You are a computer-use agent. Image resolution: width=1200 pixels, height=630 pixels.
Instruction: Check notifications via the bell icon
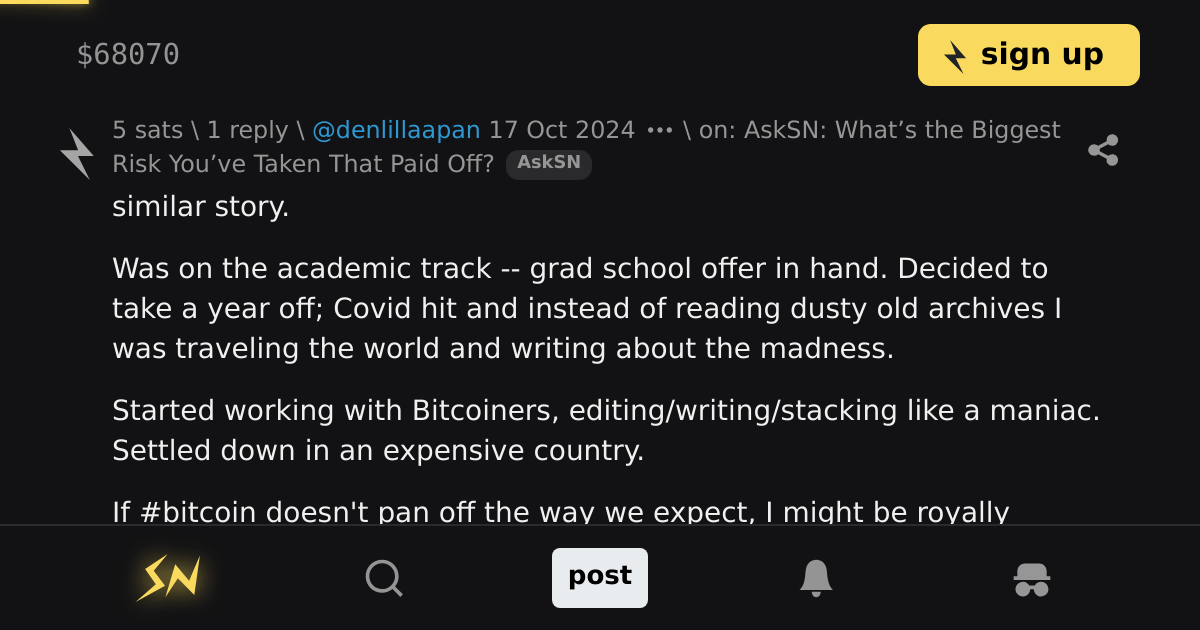pyautogui.click(x=816, y=577)
